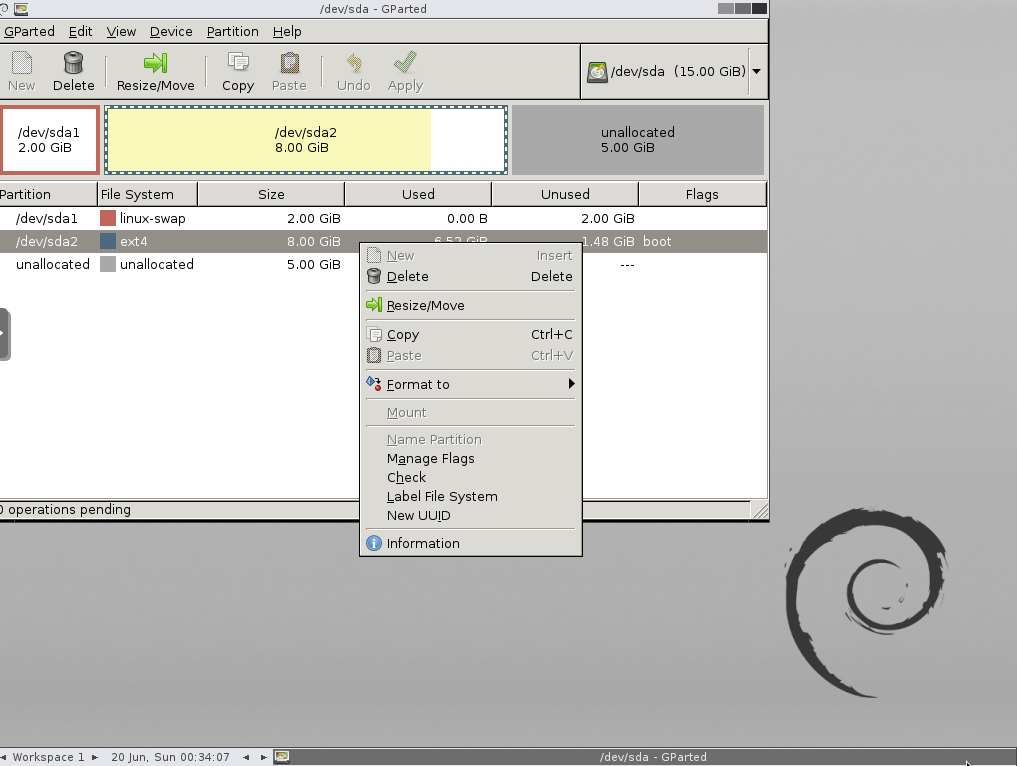Sort by the Used column header
The height and width of the screenshot is (766, 1017).
(x=418, y=195)
